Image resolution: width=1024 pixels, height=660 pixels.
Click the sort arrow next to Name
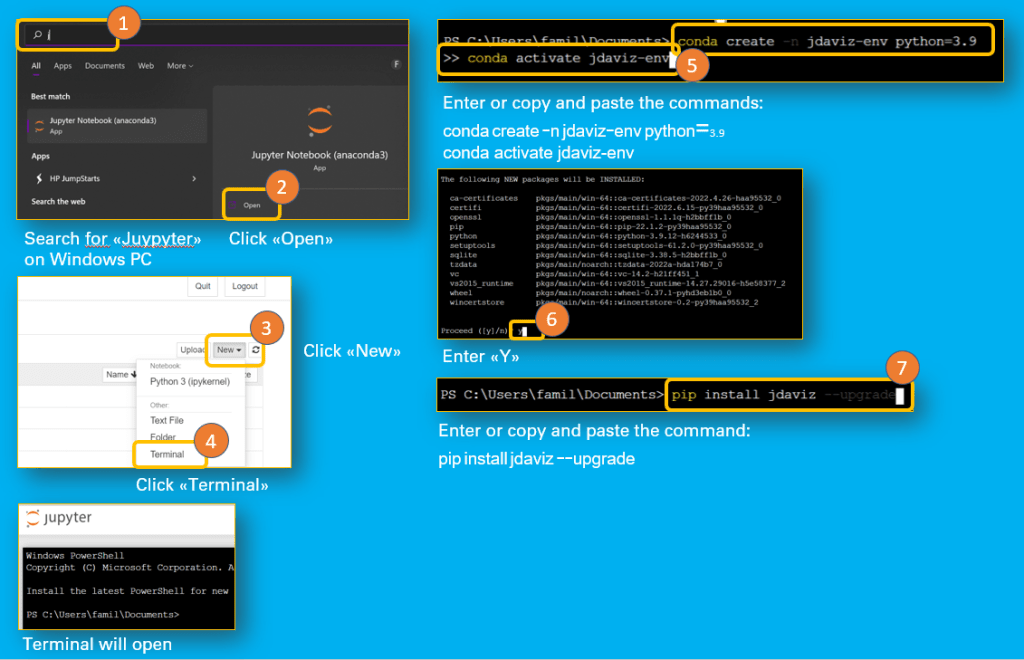click(x=134, y=375)
